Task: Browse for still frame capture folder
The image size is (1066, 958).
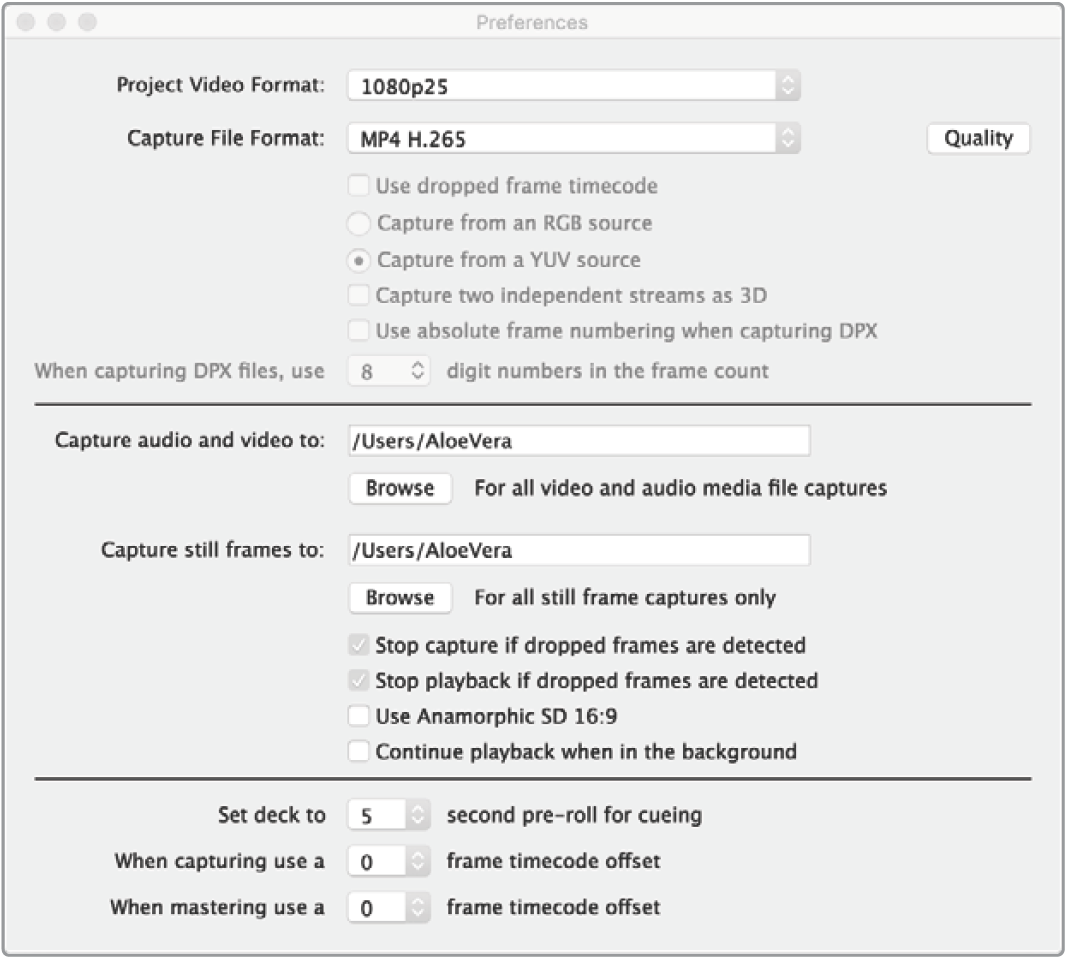Action: coord(400,598)
